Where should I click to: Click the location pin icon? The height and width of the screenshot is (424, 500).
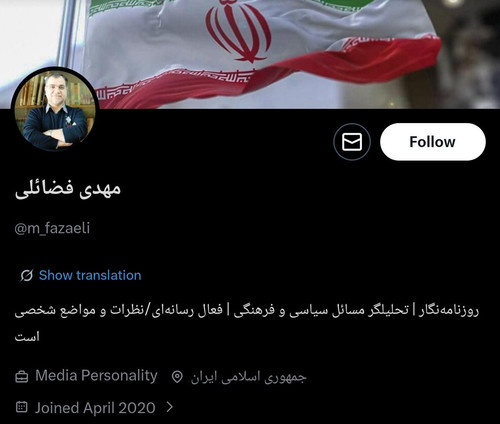[177, 377]
